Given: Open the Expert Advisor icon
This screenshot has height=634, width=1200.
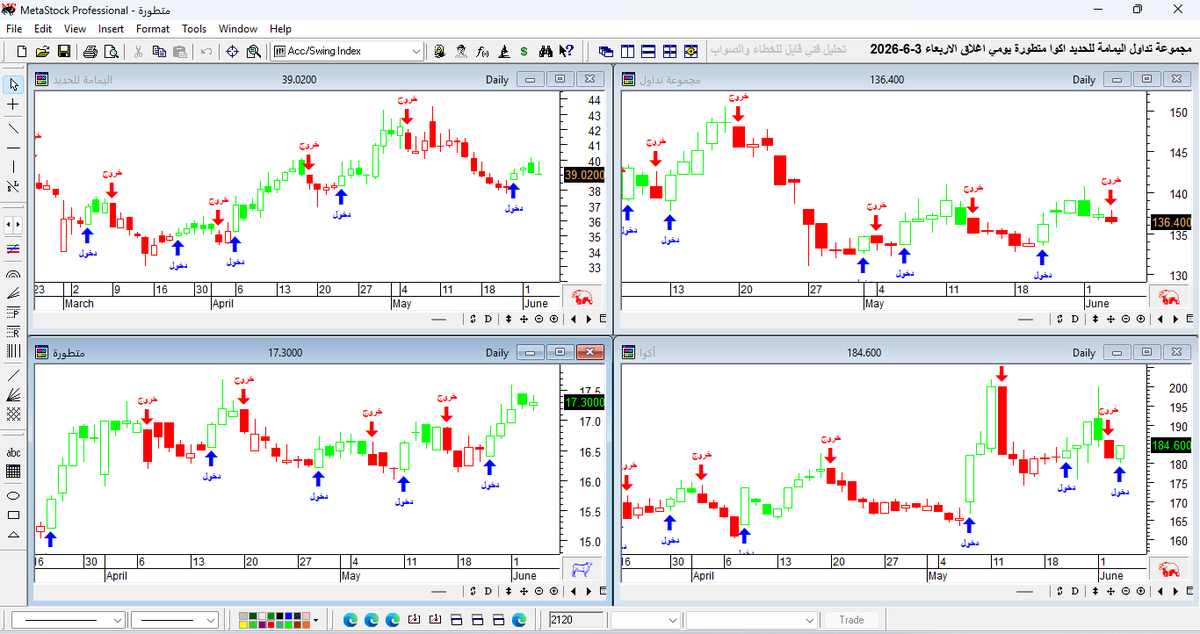Looking at the screenshot, I should click(440, 51).
